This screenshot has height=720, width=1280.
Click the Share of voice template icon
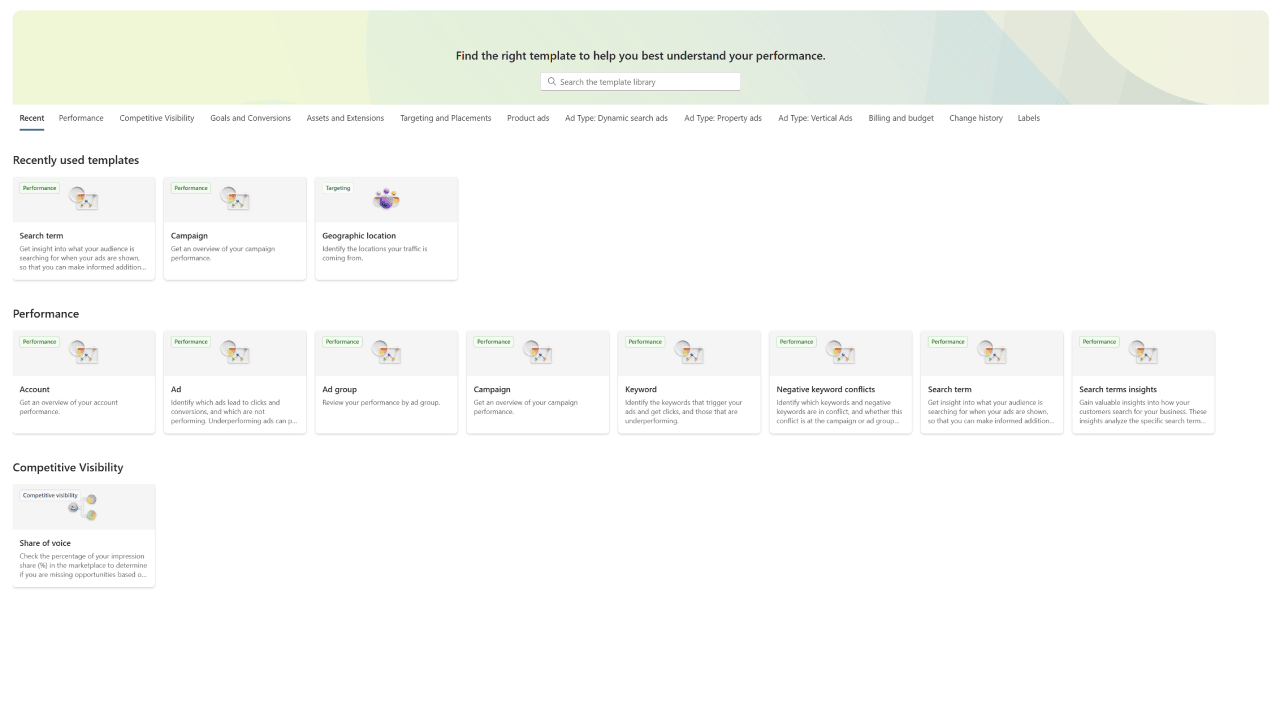click(x=84, y=507)
